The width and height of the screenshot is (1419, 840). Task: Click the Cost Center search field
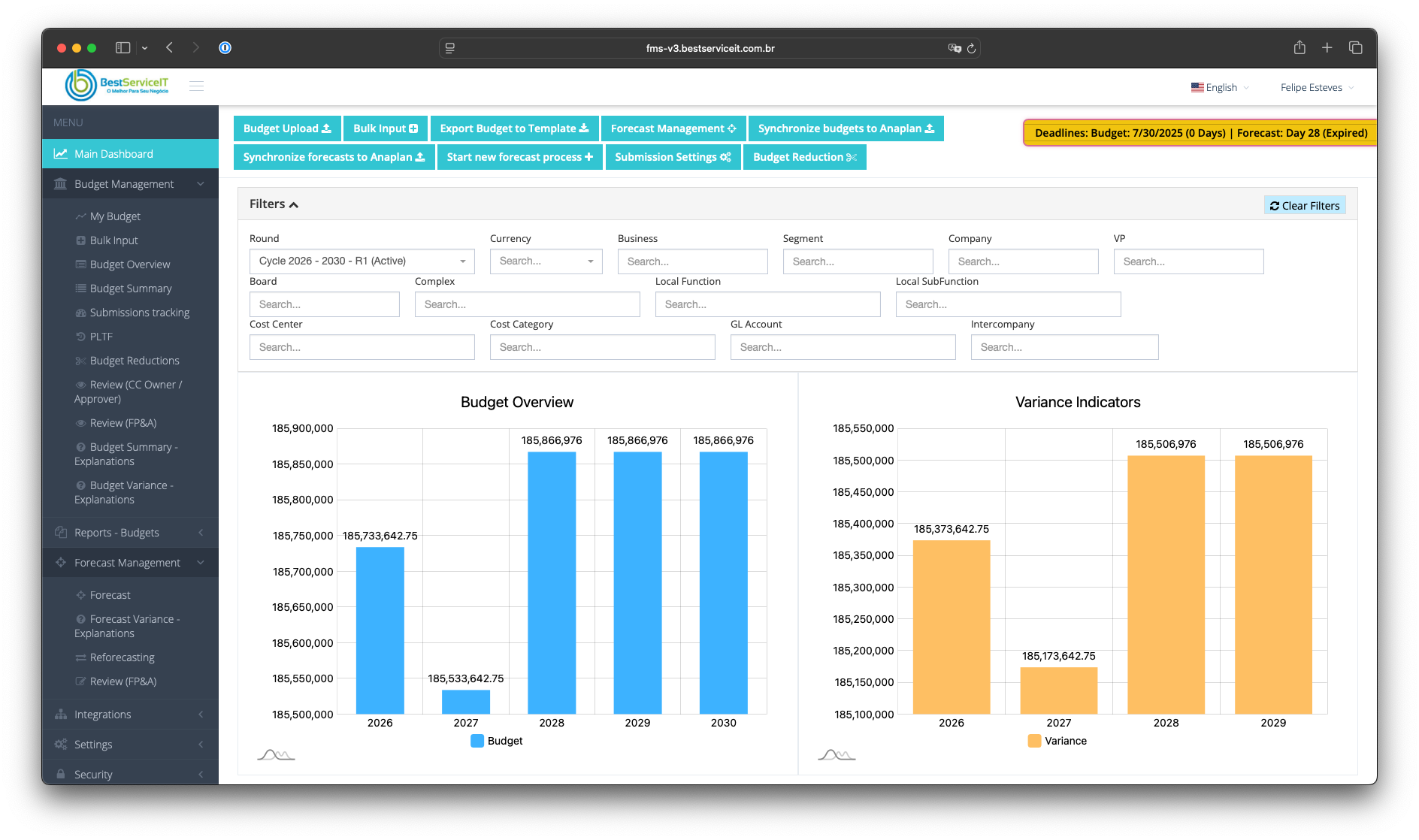click(362, 347)
